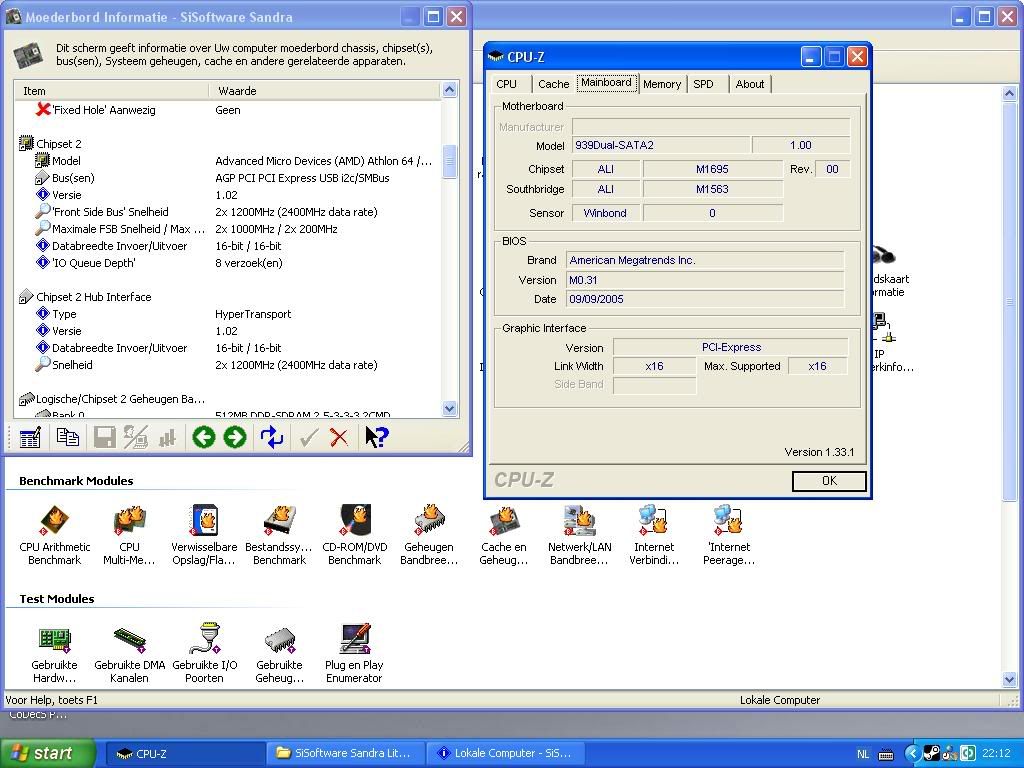
Task: Open CPU Multi-Media benchmark icon
Action: tap(129, 534)
